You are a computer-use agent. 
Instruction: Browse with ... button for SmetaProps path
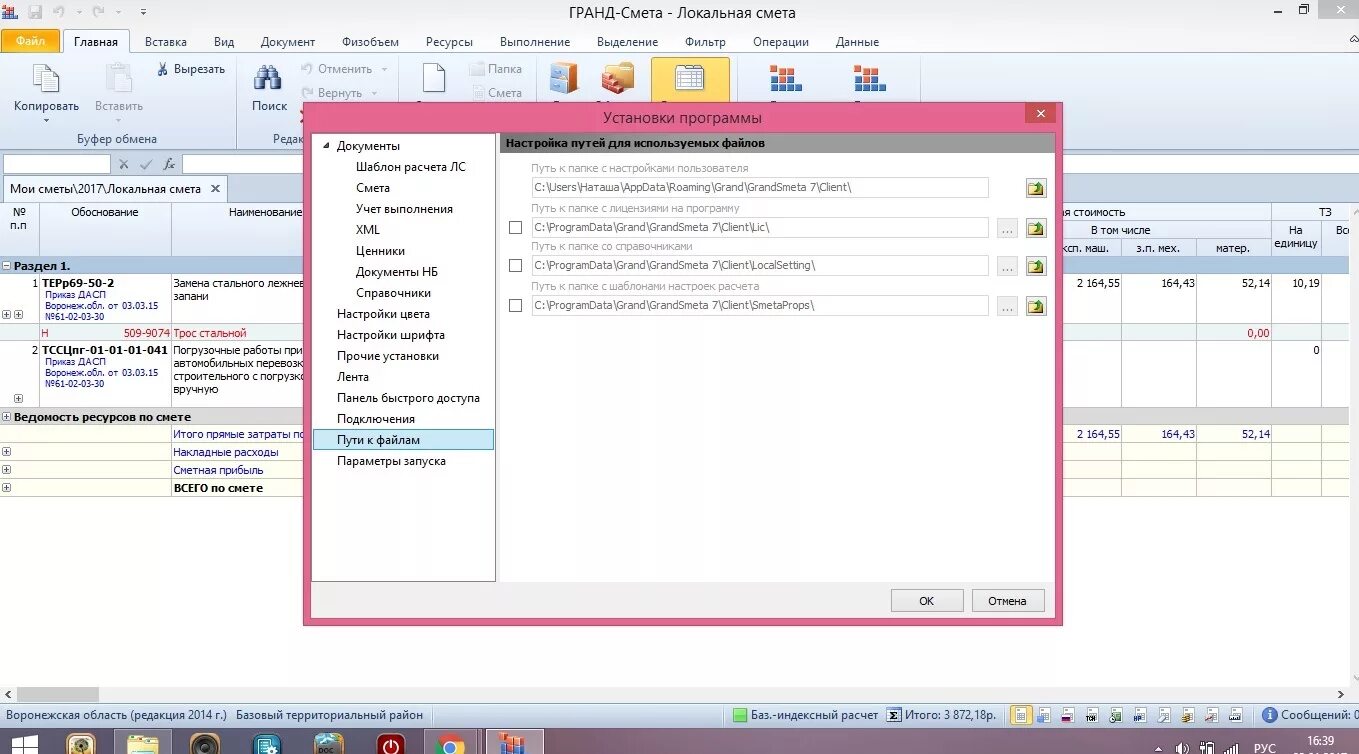coord(1008,305)
